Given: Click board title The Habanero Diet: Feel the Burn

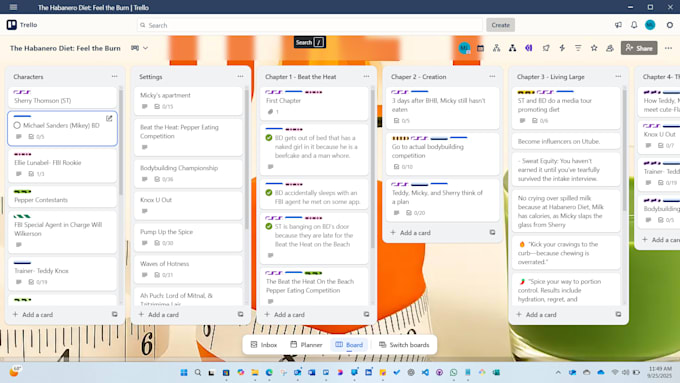Looking at the screenshot, I should coord(65,48).
